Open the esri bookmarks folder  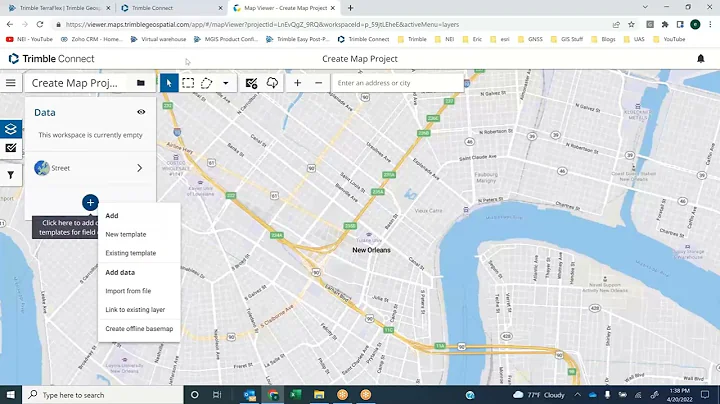[x=500, y=39]
